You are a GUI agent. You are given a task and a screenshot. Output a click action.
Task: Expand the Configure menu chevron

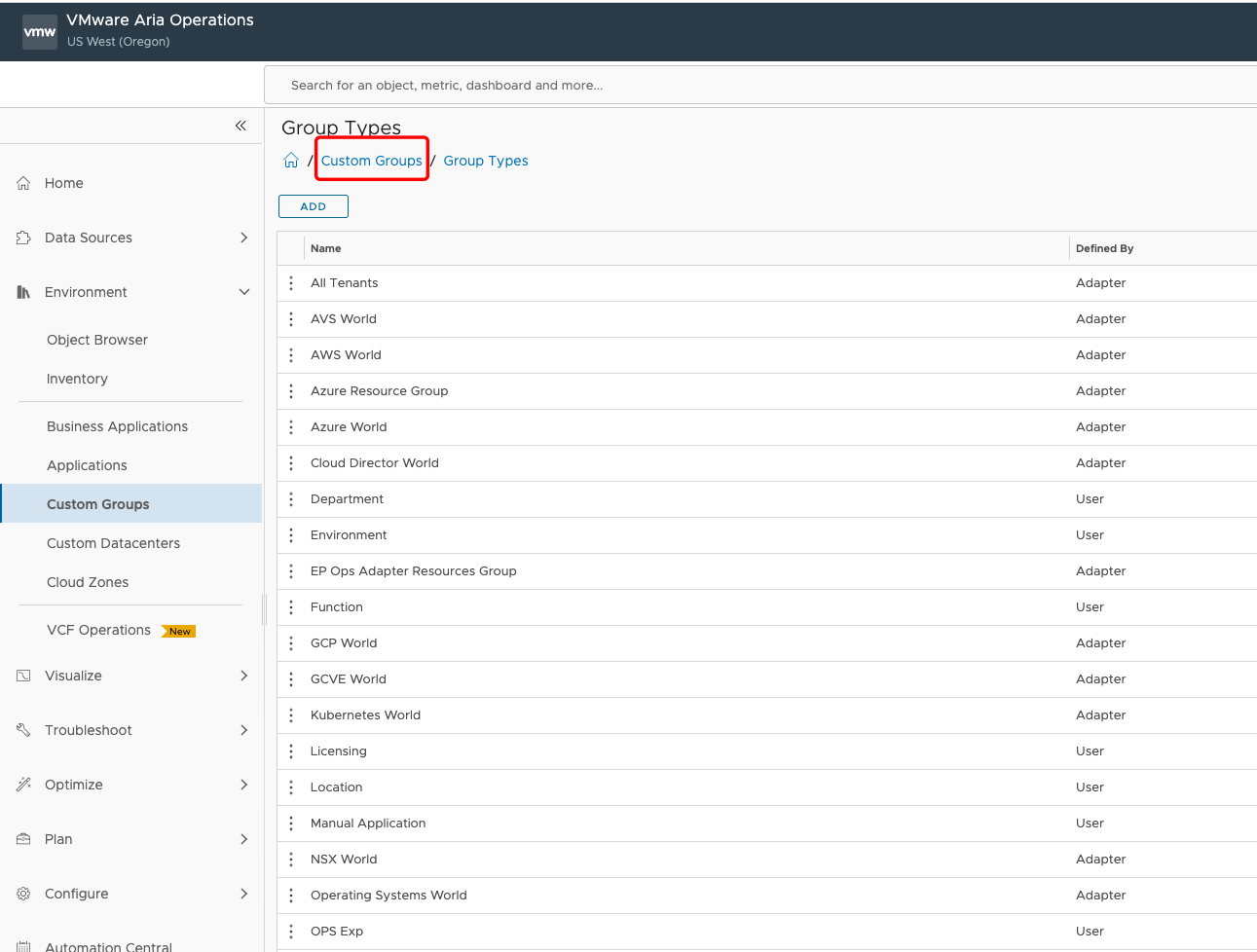[243, 894]
